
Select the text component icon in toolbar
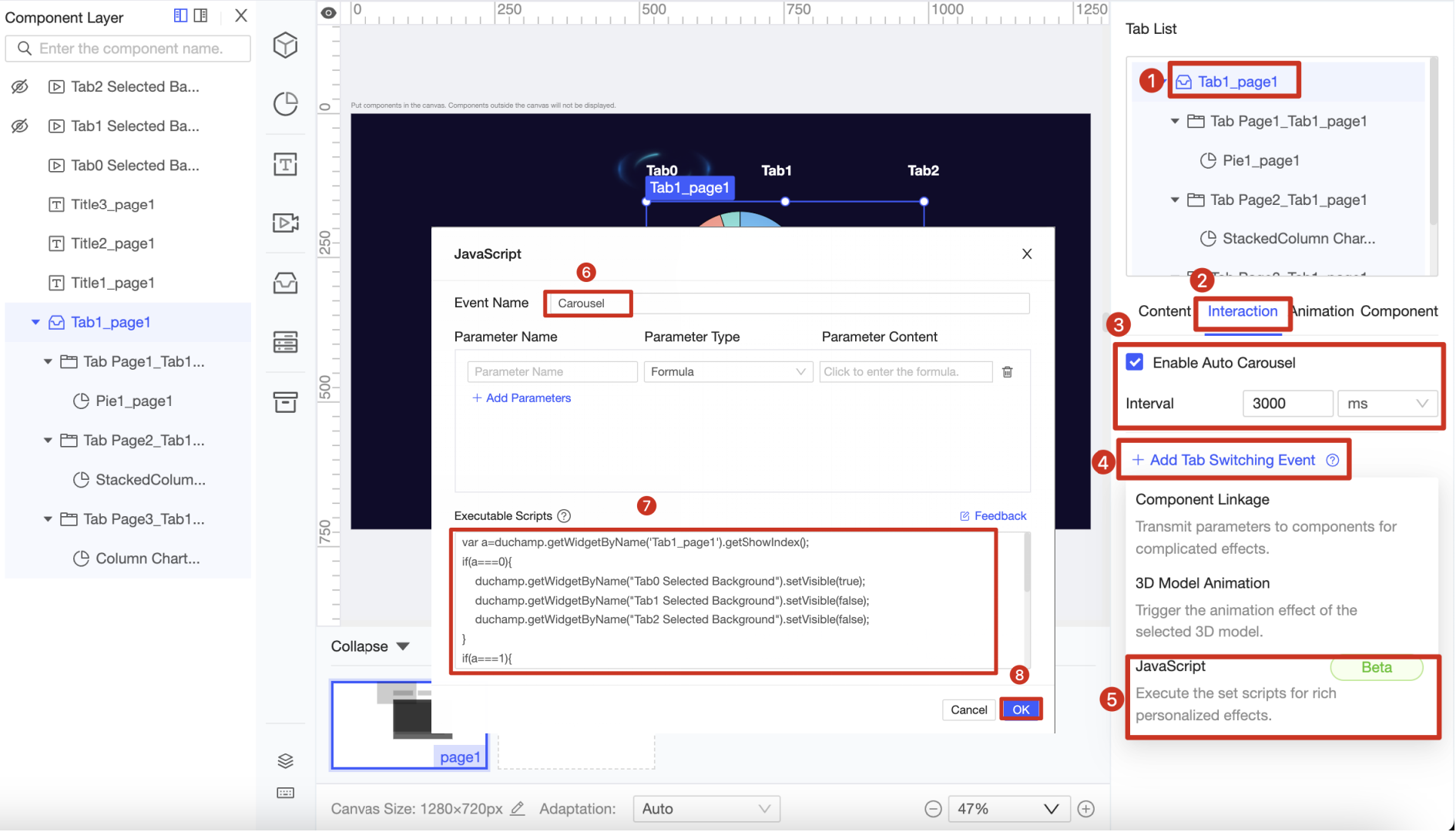(285, 164)
